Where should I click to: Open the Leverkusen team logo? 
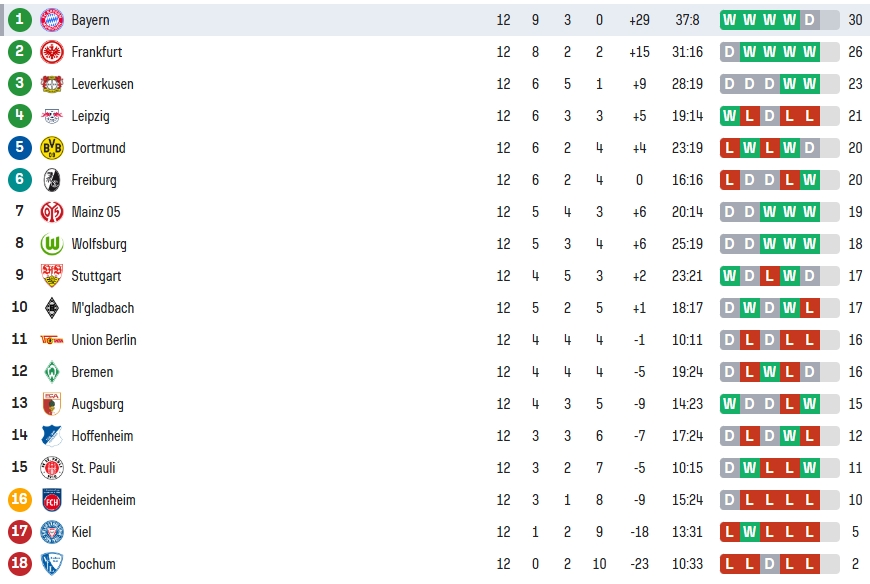tap(52, 84)
